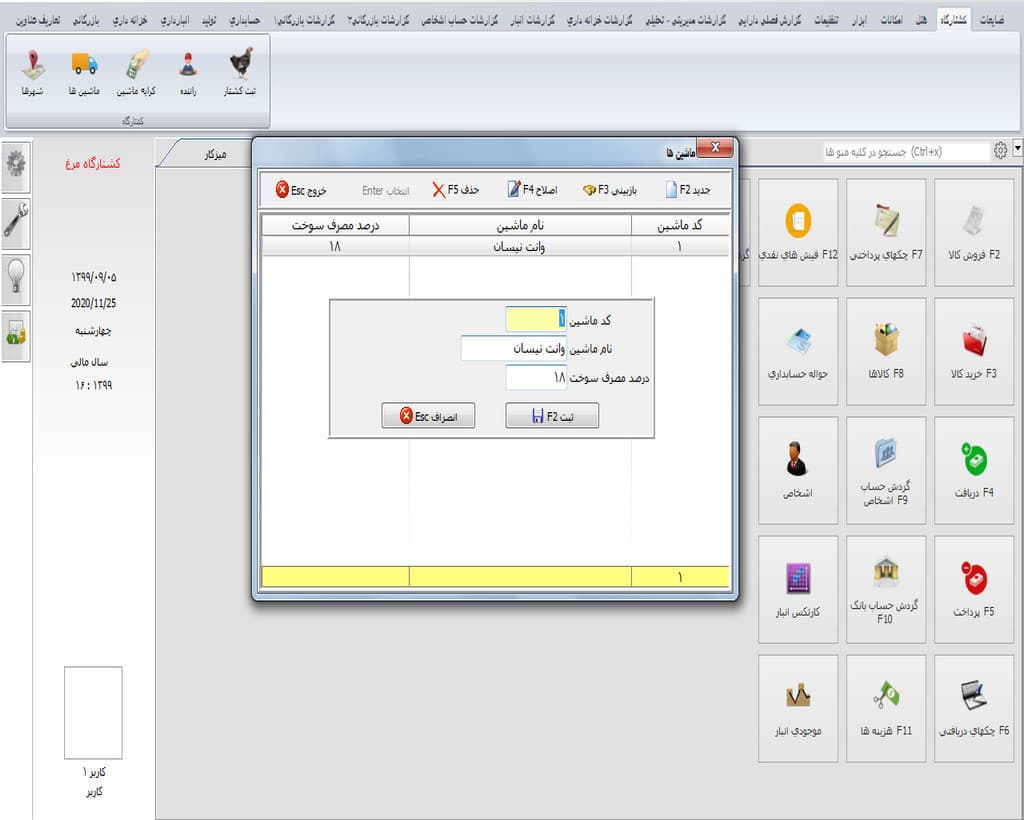Open فروش کالا F2 tile
This screenshot has height=820, width=1024.
tap(974, 232)
